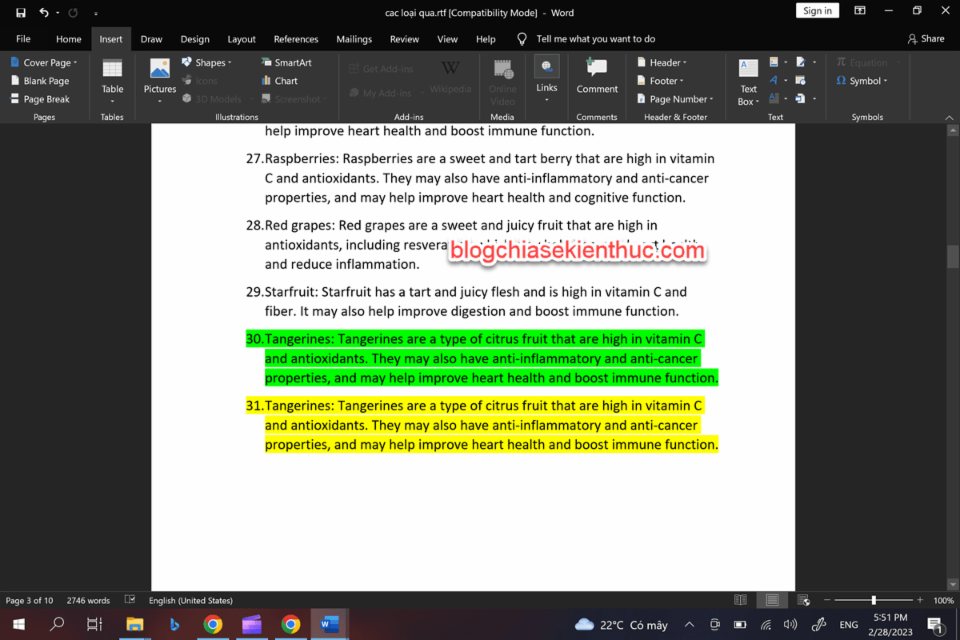Open the Mailings ribbon tab
This screenshot has width=960, height=640.
(353, 39)
